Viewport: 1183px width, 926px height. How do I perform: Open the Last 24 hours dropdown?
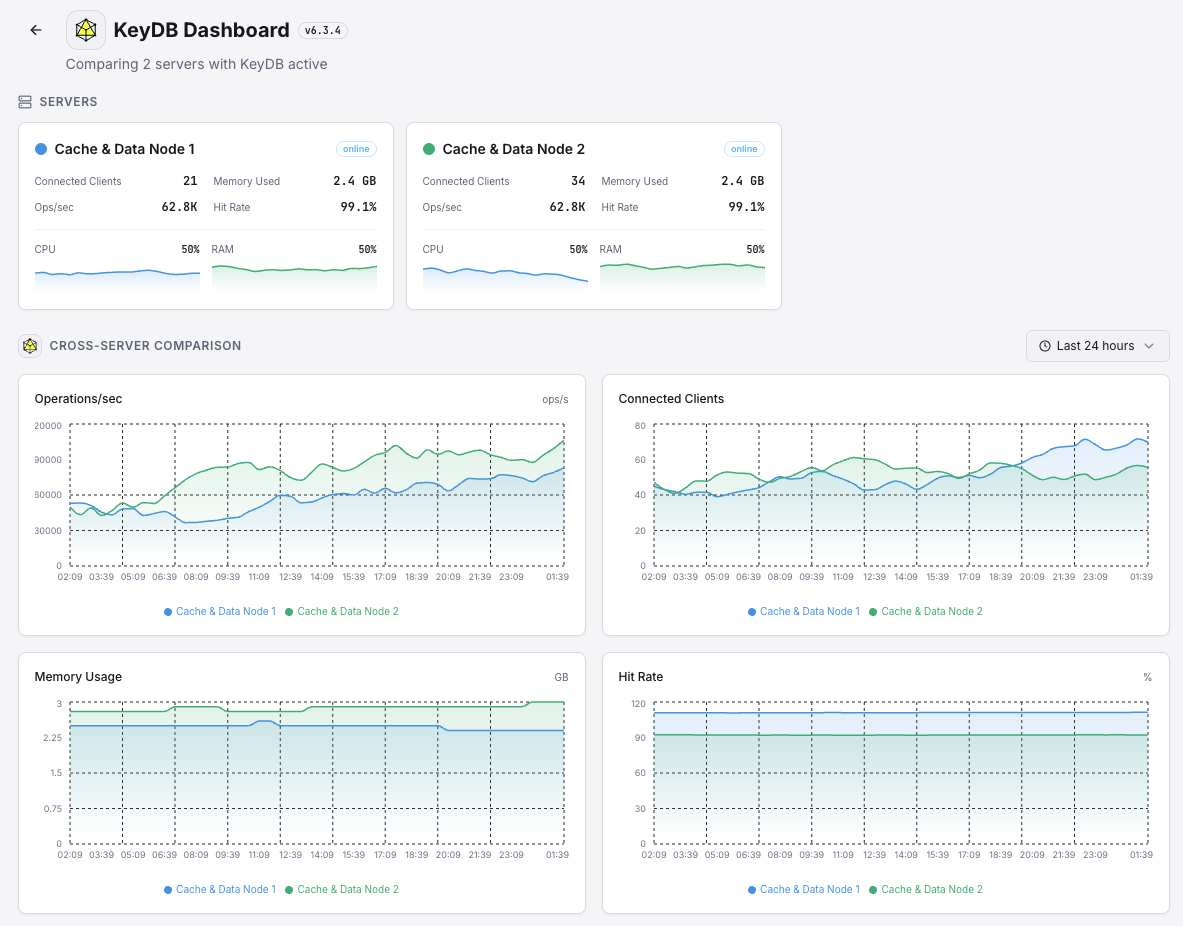[1097, 346]
